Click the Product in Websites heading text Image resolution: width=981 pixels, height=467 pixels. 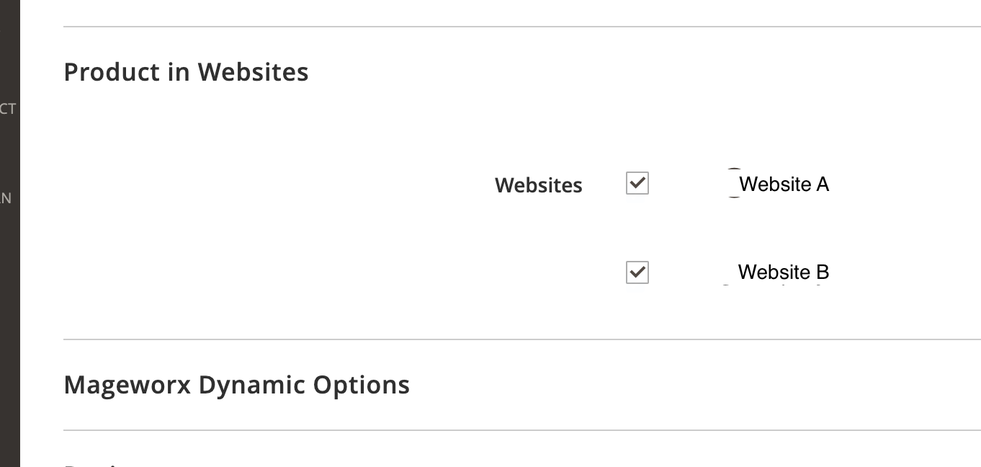coord(186,72)
